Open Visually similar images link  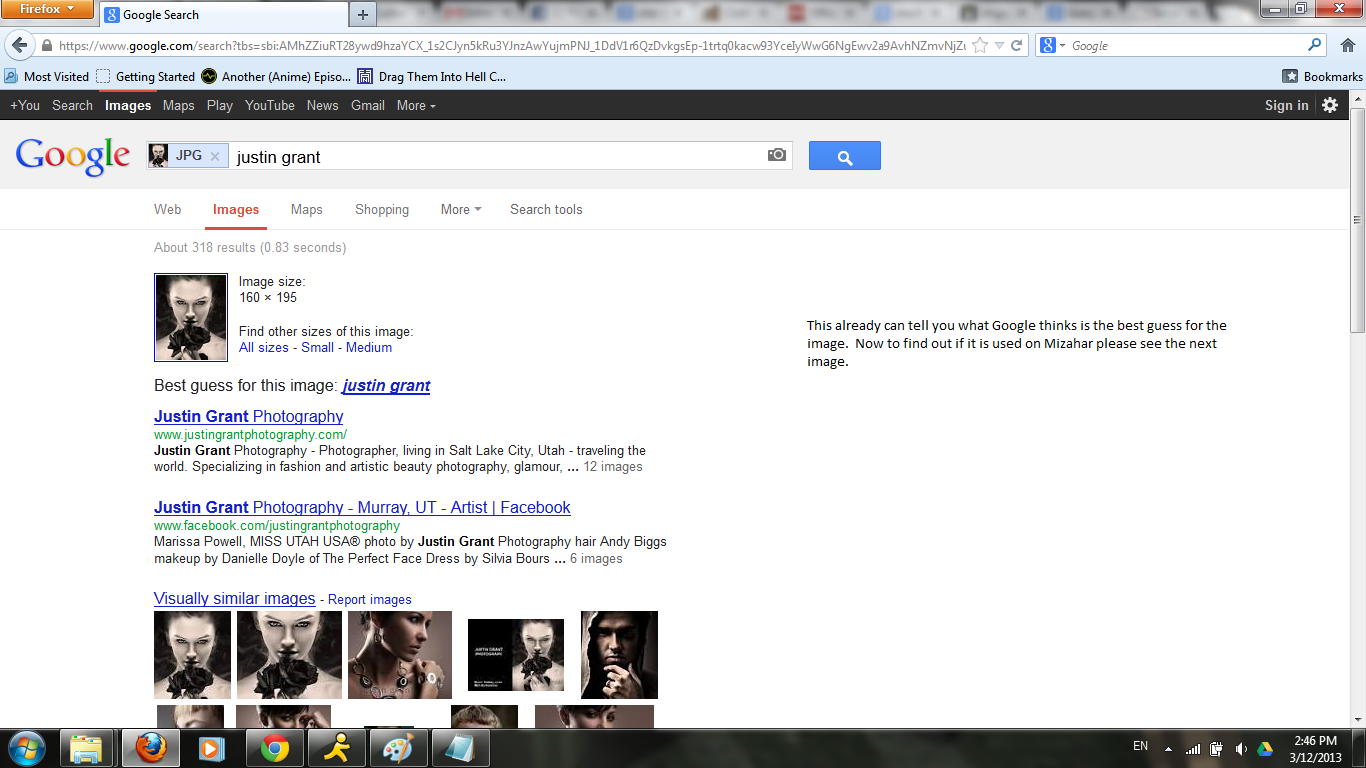pos(235,598)
